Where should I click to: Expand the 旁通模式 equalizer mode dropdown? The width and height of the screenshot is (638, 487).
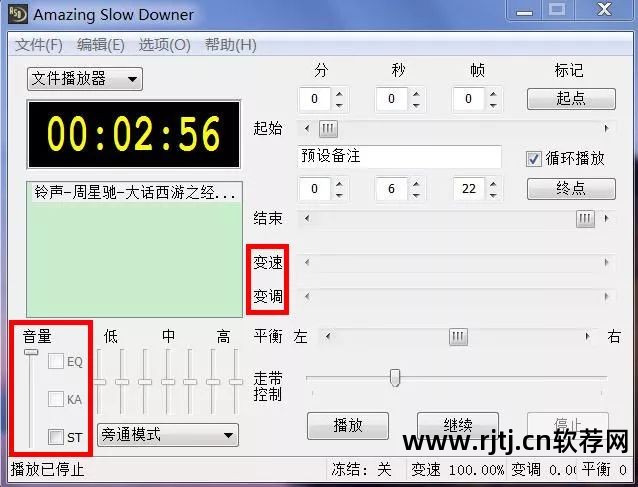(x=168, y=435)
